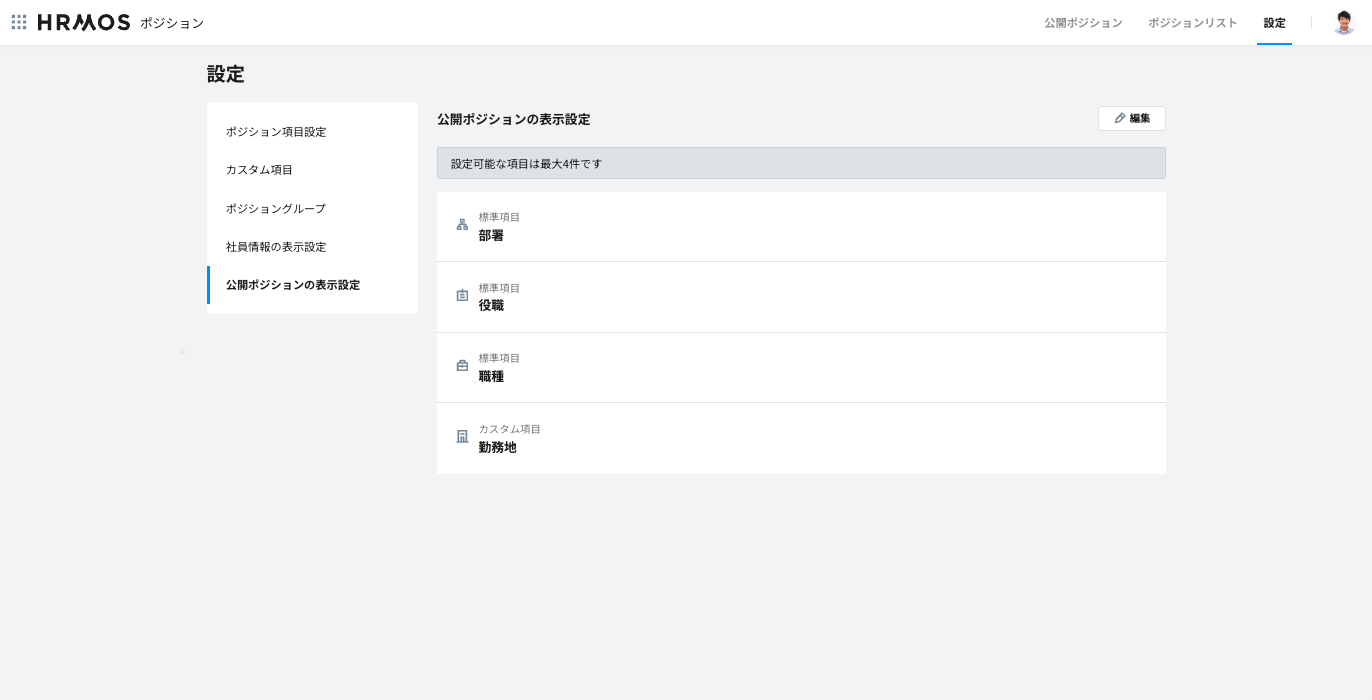Go to the ポジションリスト tab
Screen dimensions: 1372x700
[1192, 23]
